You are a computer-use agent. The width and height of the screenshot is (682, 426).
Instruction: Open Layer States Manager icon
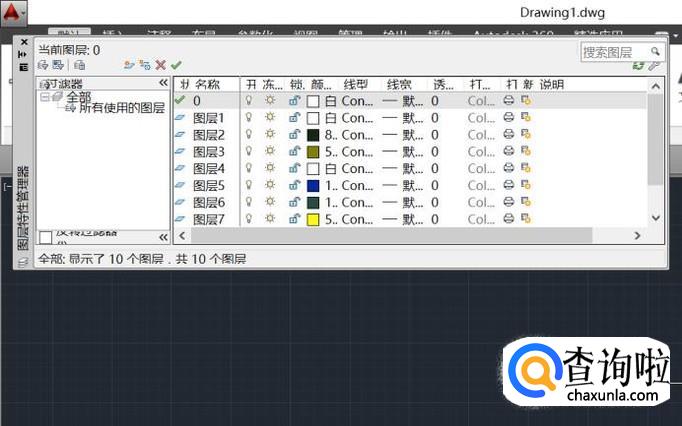[80, 65]
